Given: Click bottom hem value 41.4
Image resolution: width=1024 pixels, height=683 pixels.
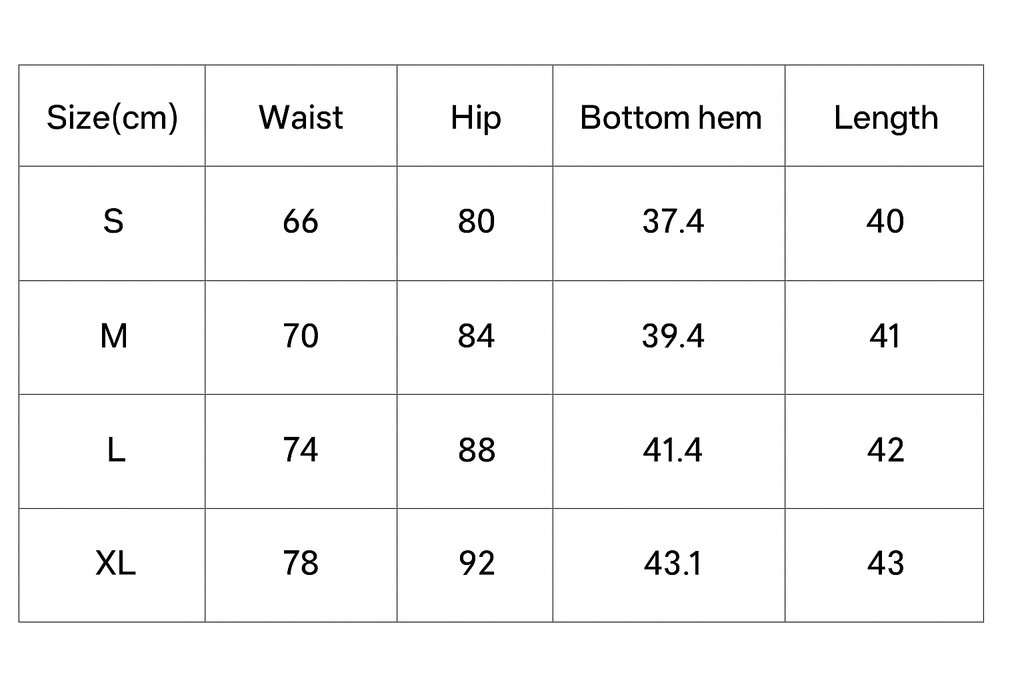Looking at the screenshot, I should coord(672,450).
